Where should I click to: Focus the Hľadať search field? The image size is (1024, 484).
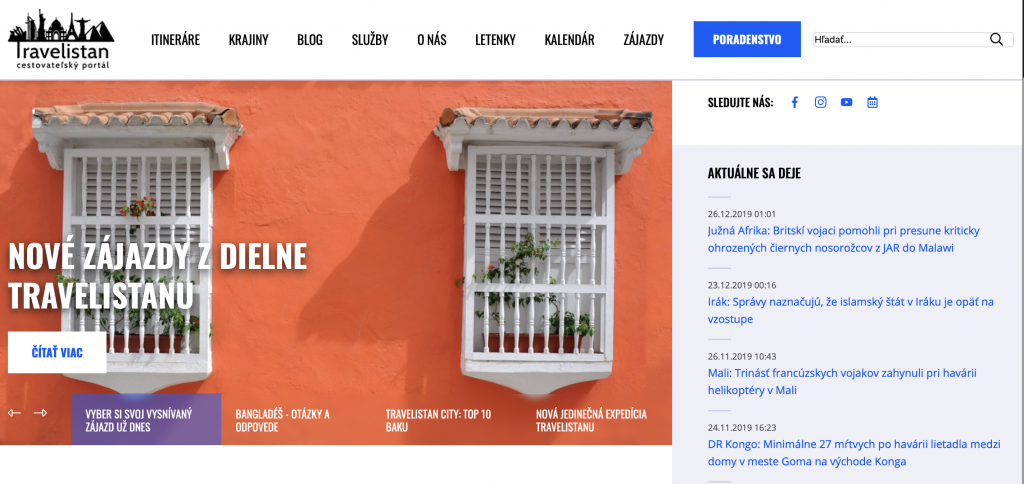pos(901,39)
